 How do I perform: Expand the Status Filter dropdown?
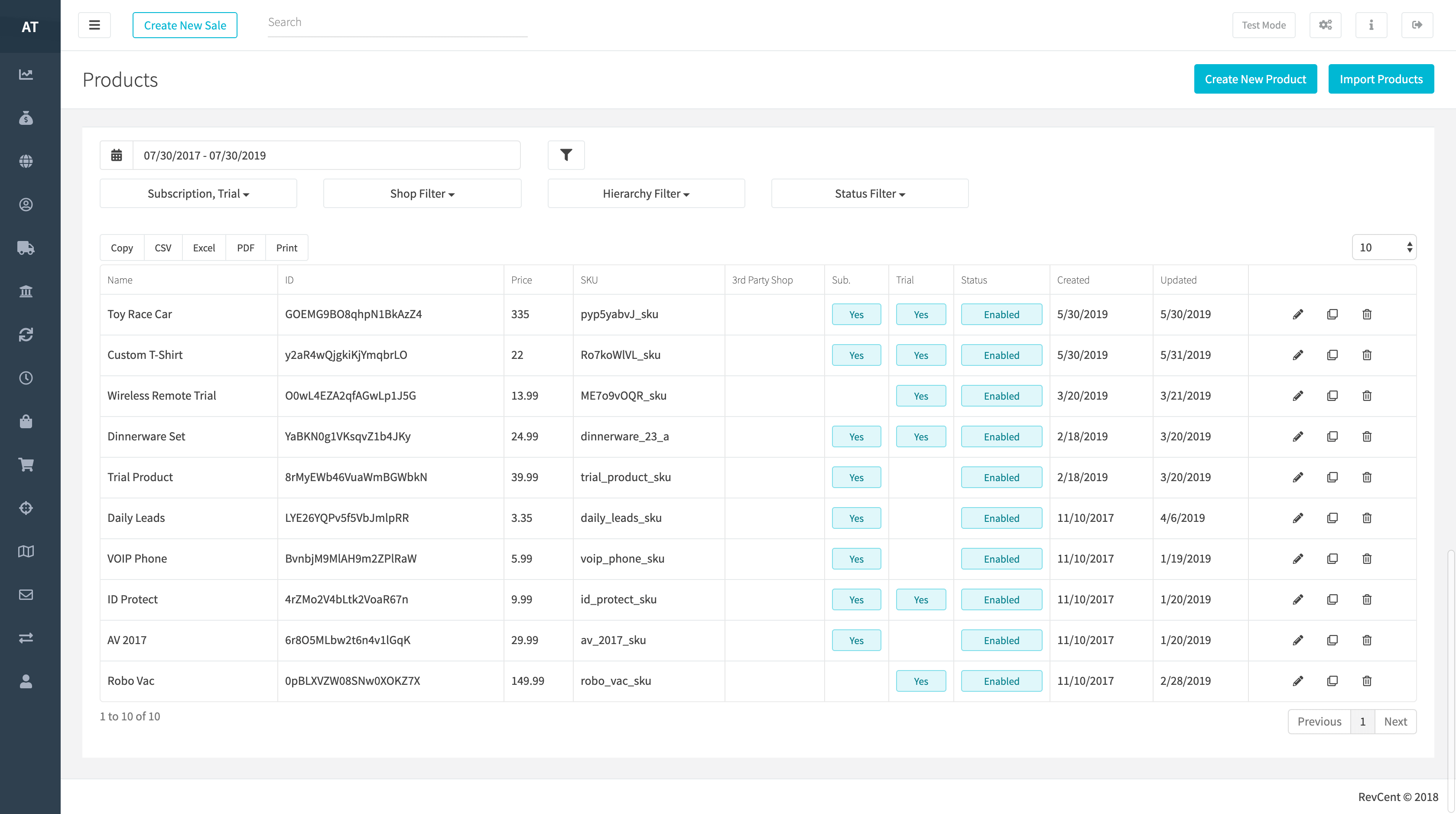(x=870, y=193)
